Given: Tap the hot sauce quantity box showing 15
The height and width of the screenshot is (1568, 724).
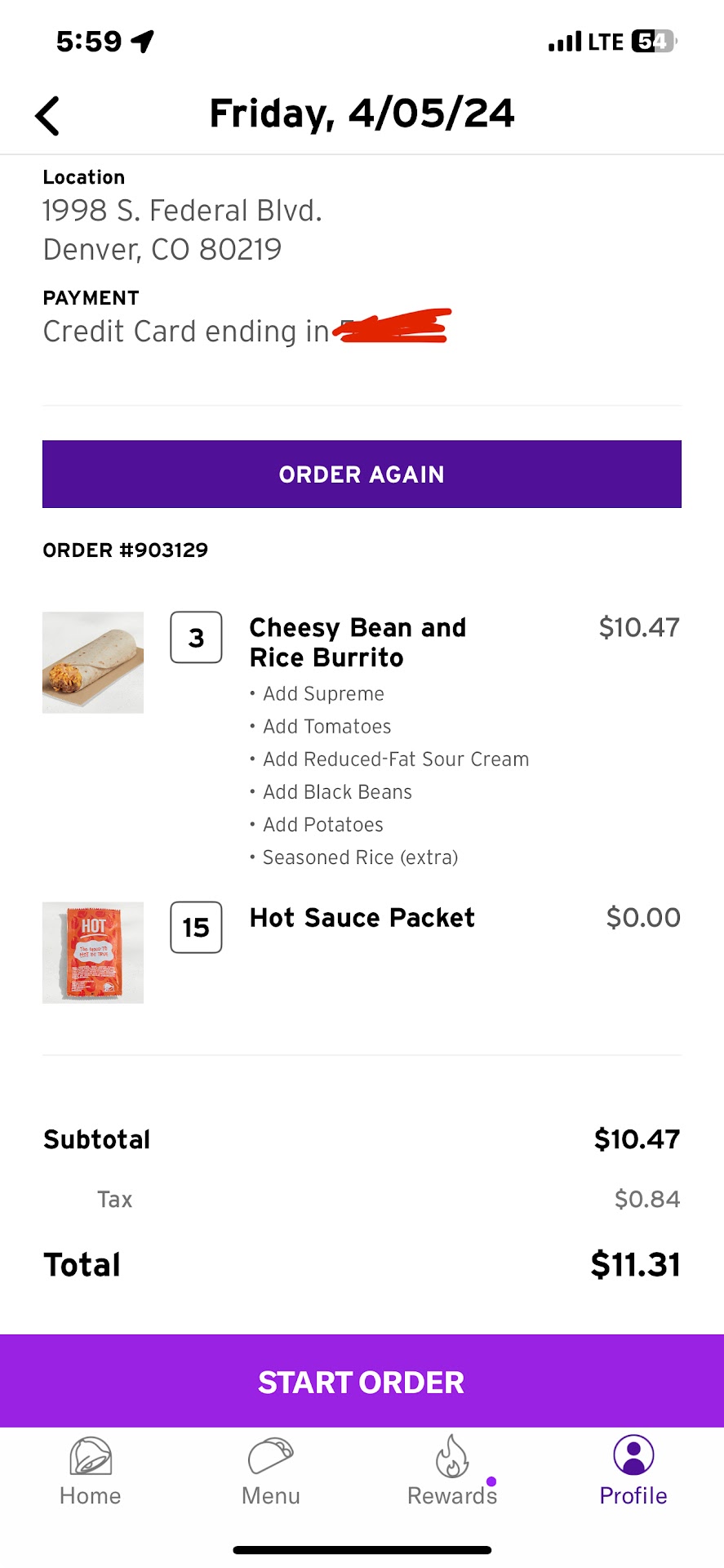Looking at the screenshot, I should coord(196,928).
